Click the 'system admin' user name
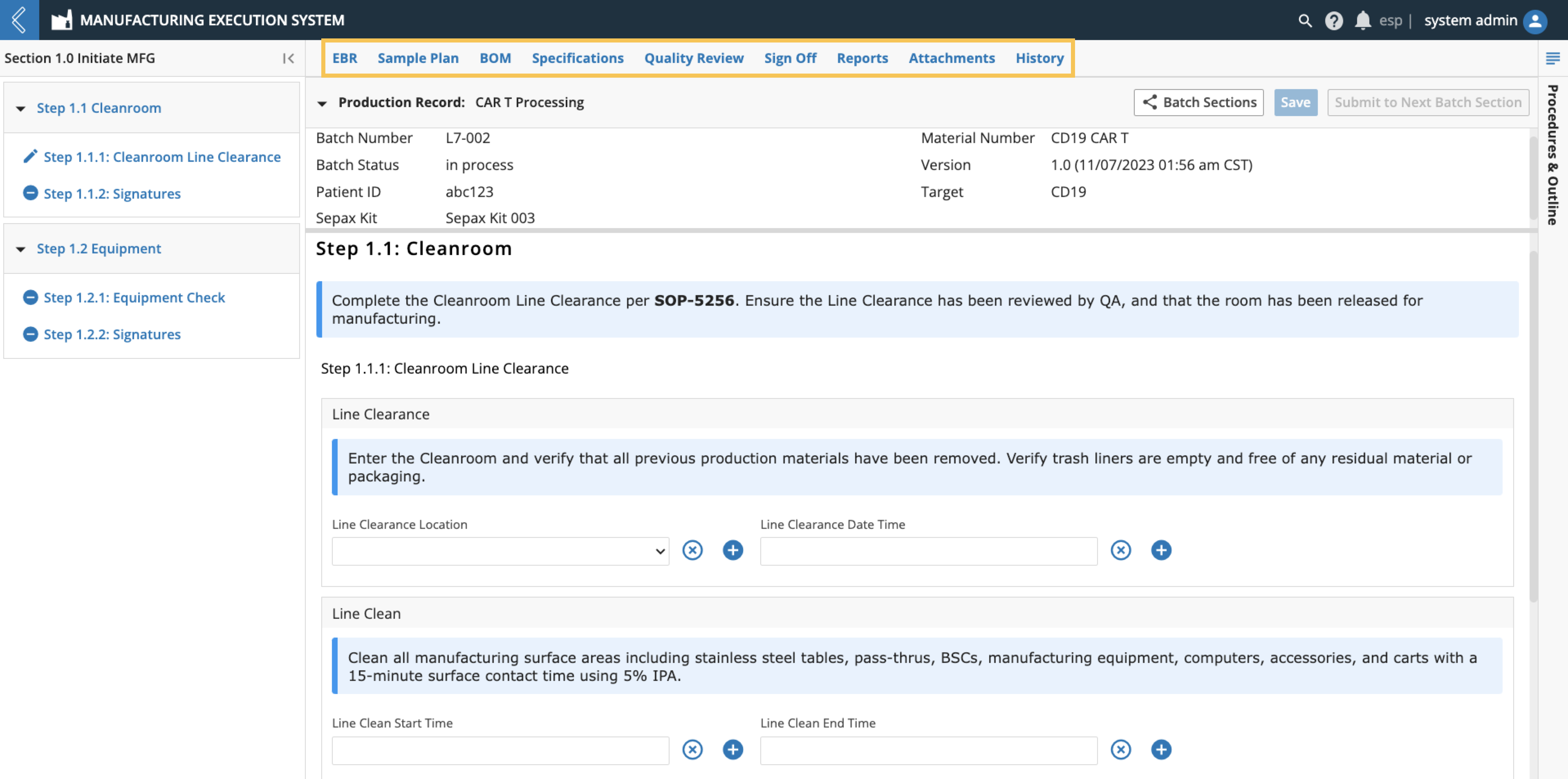The image size is (1568, 779). coord(1471,20)
